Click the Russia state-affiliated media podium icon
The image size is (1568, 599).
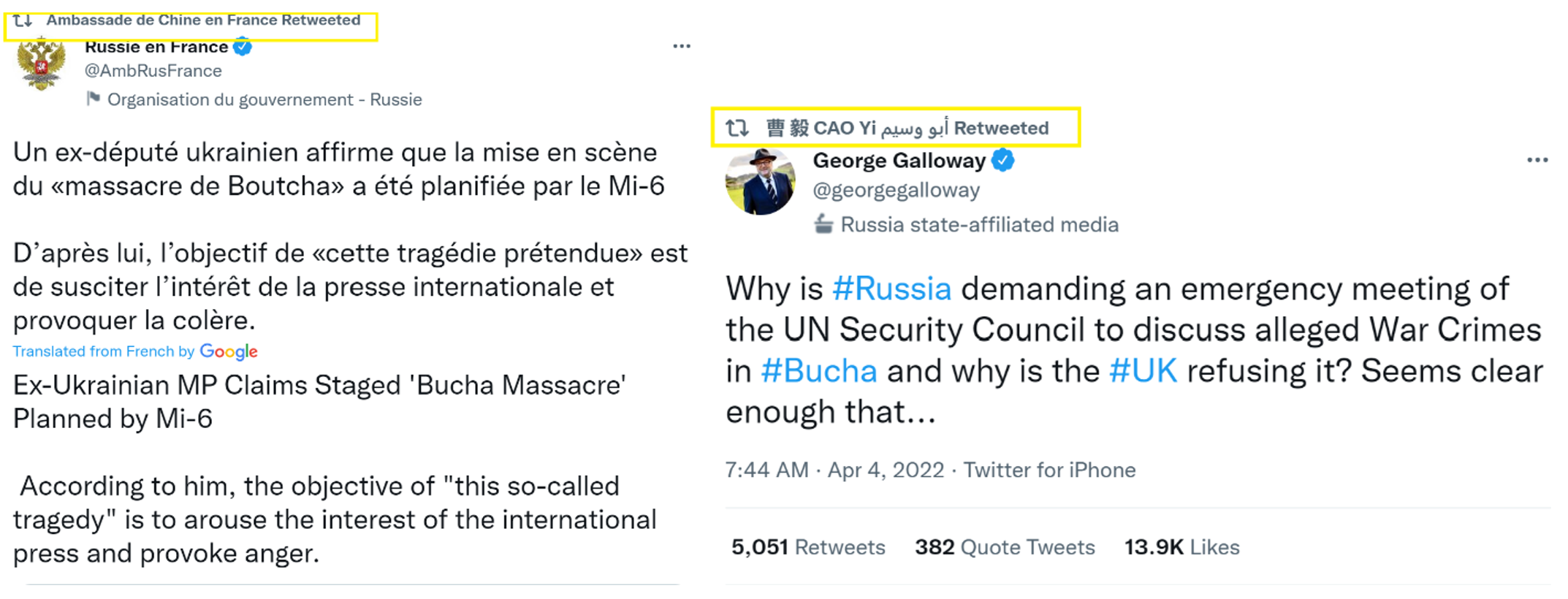[x=823, y=224]
